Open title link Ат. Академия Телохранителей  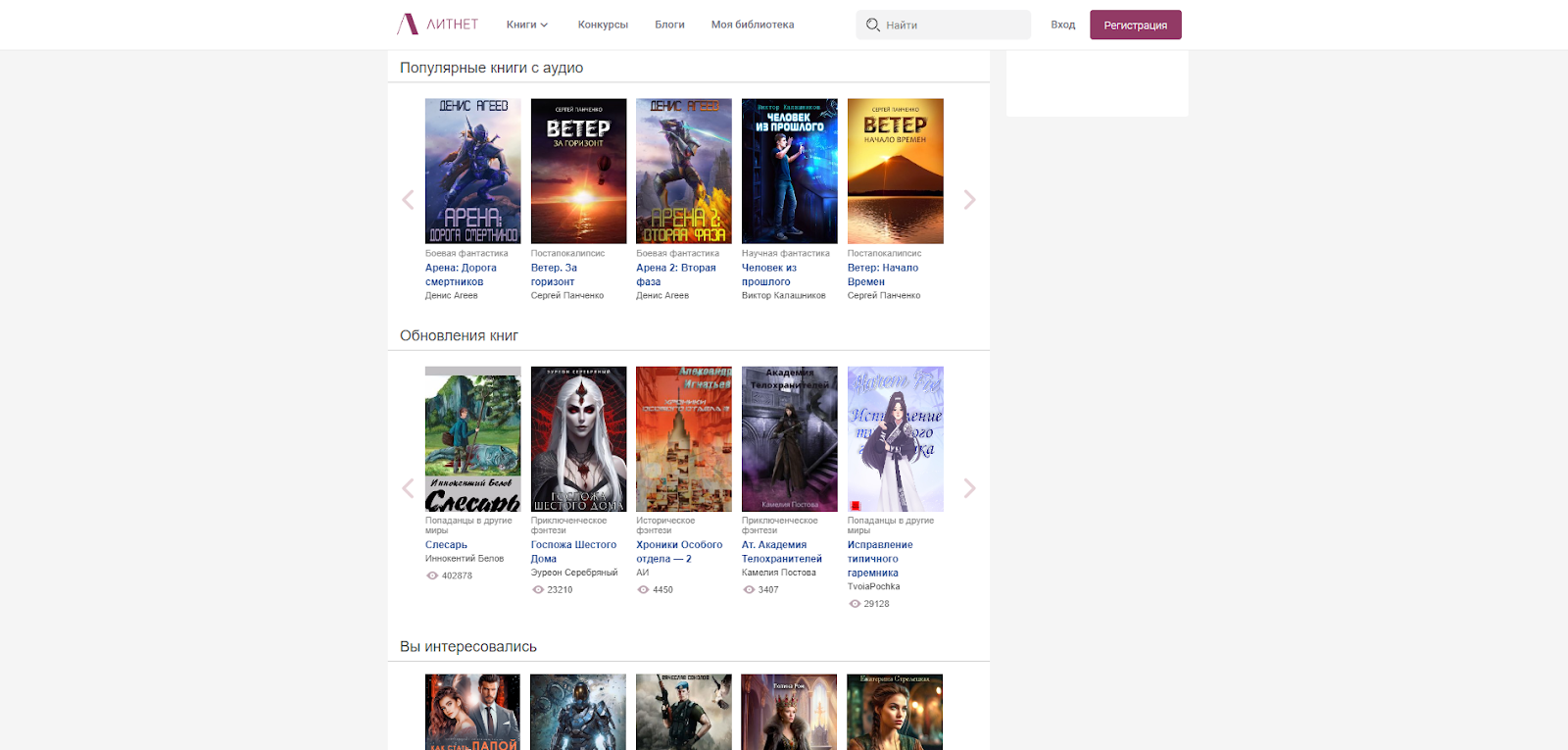click(x=782, y=552)
